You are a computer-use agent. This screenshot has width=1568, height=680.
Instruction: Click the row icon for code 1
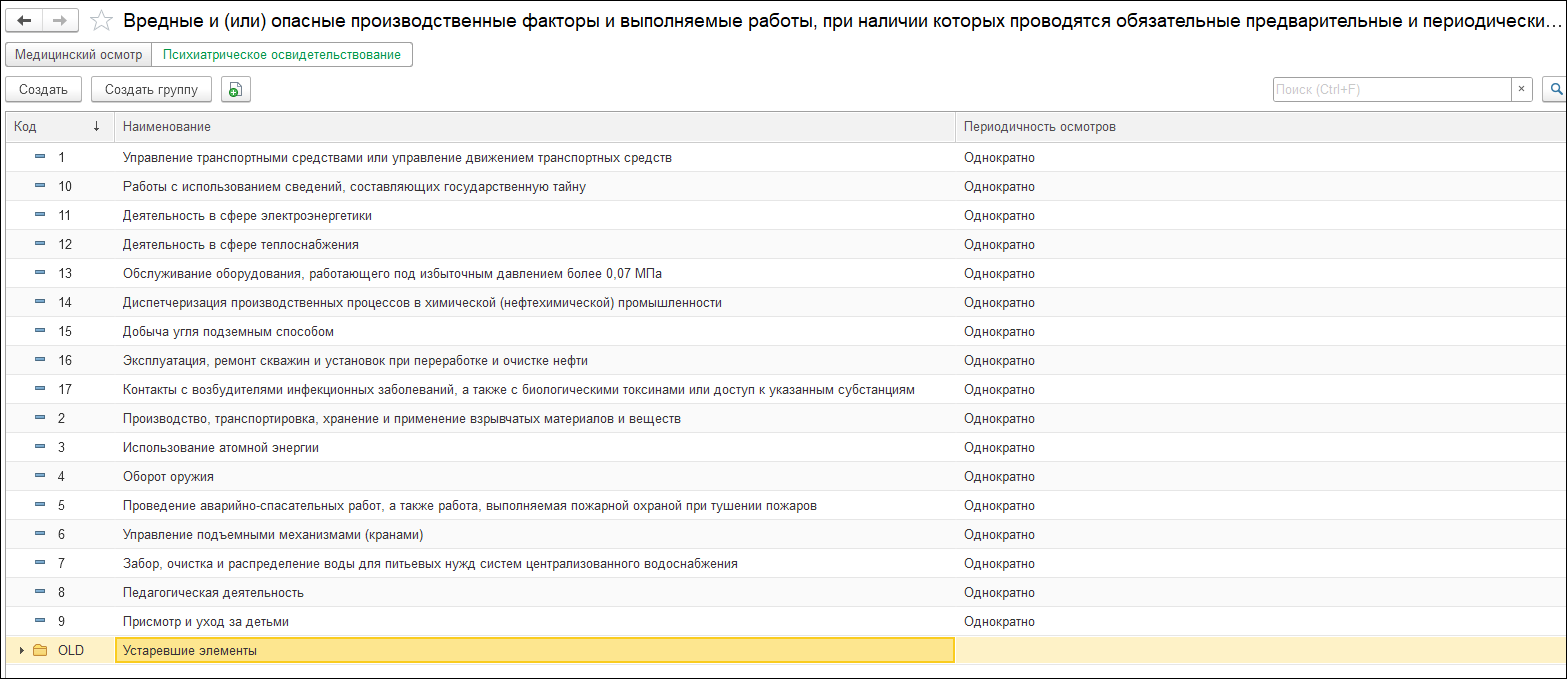40,157
